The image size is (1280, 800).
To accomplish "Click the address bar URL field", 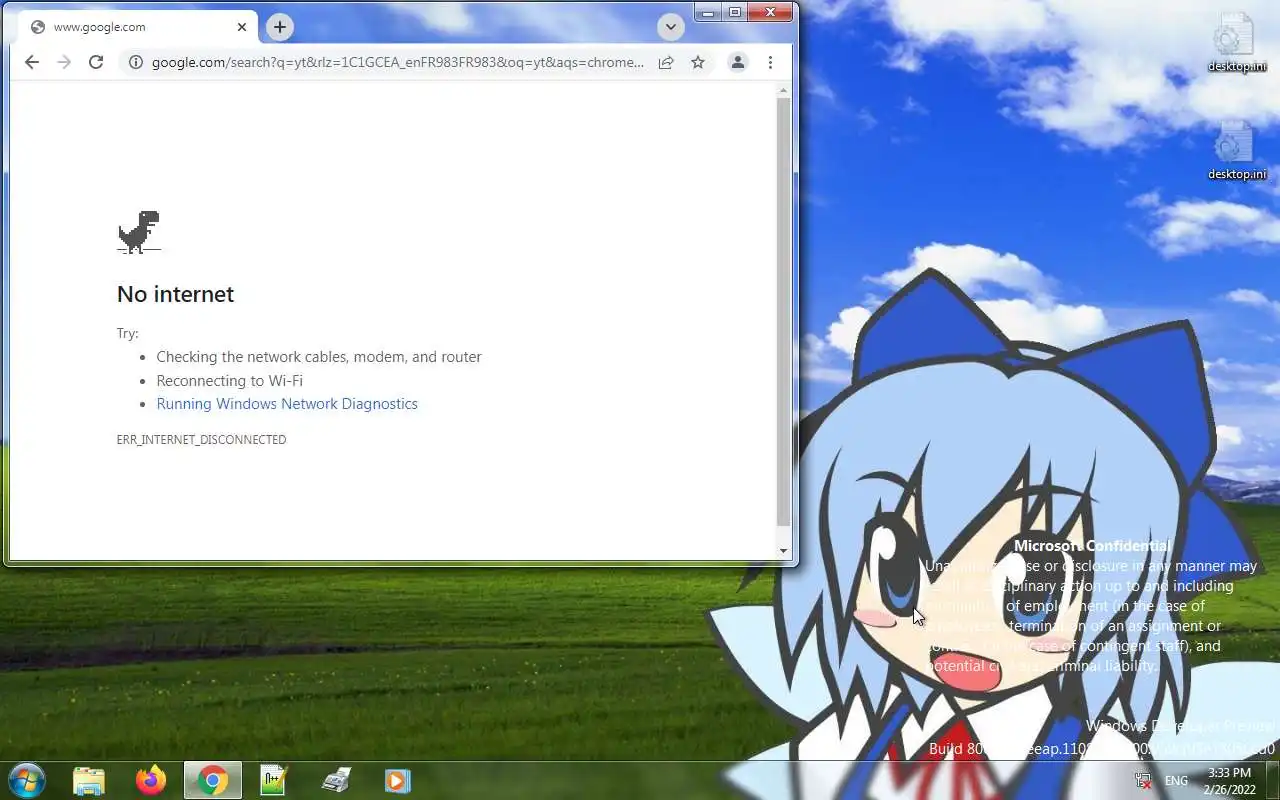I will pyautogui.click(x=398, y=62).
